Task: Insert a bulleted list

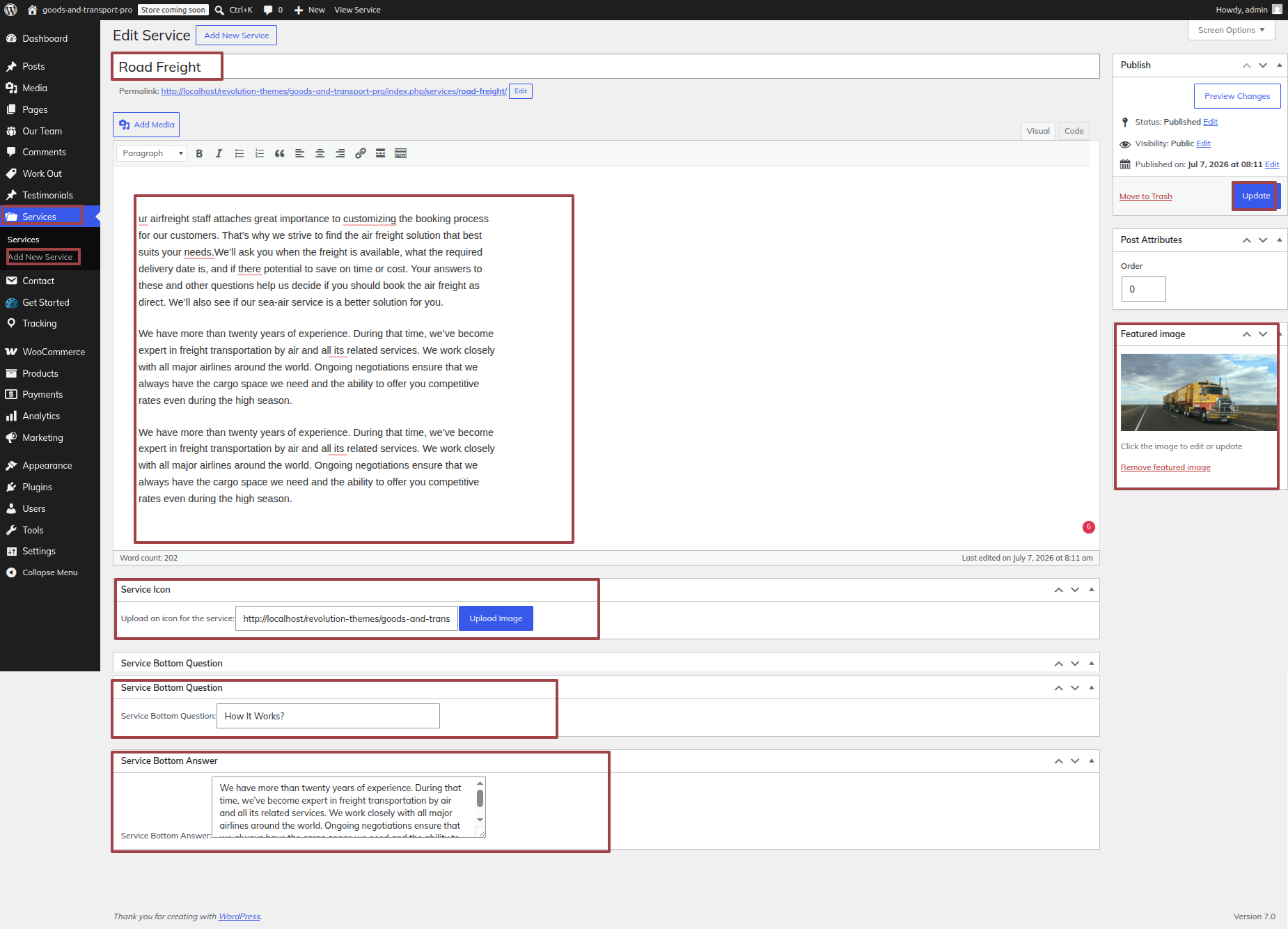Action: pos(239,153)
